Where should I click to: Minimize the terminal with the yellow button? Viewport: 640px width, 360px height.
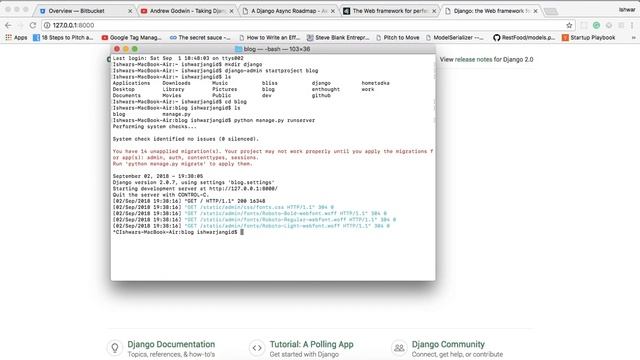(126, 49)
